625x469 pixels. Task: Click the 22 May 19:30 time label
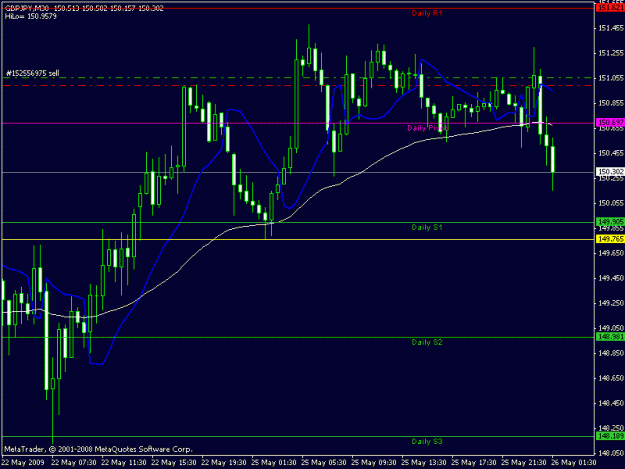click(x=224, y=463)
